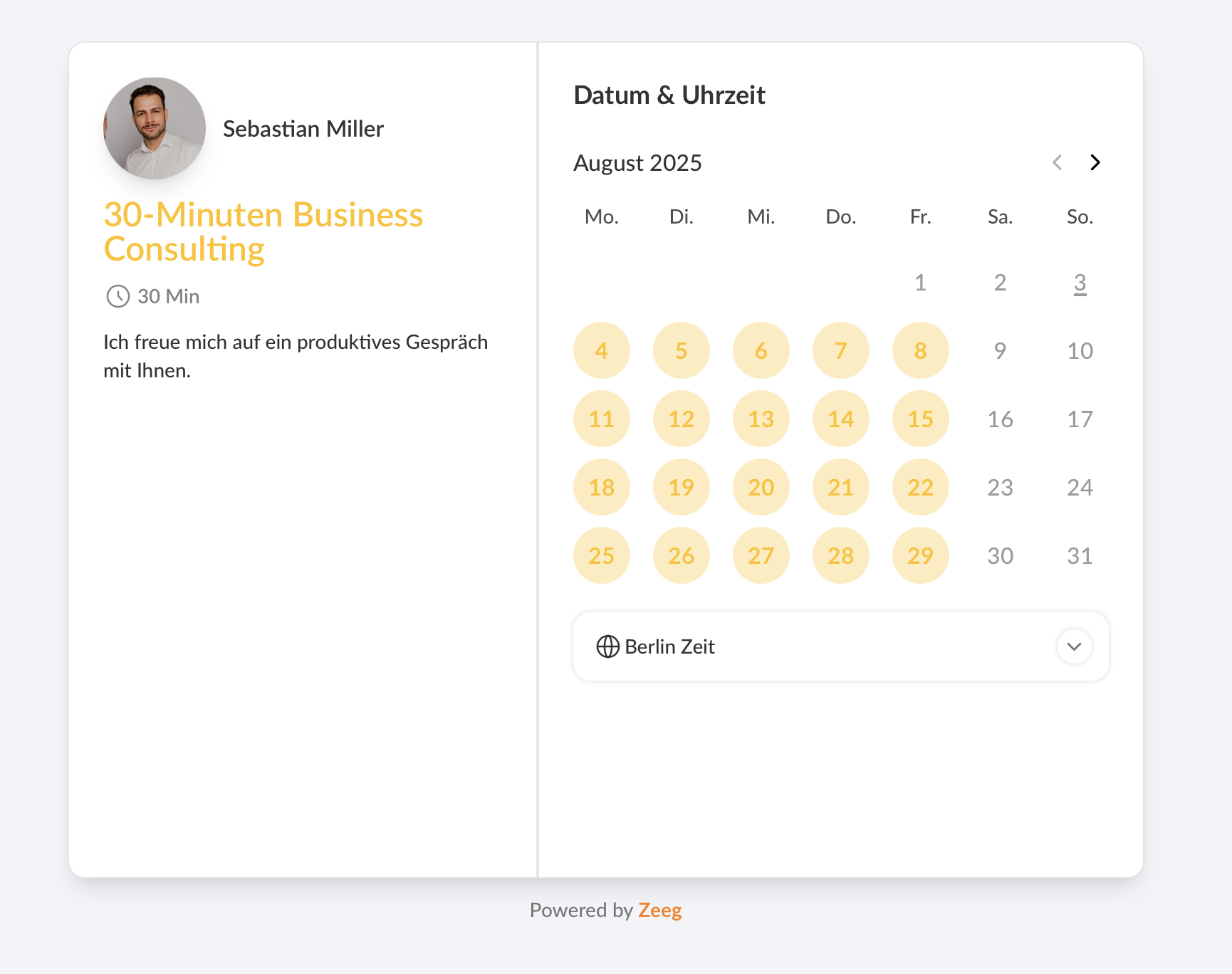
Task: Click the underlined date 3
Action: pyautogui.click(x=1080, y=283)
